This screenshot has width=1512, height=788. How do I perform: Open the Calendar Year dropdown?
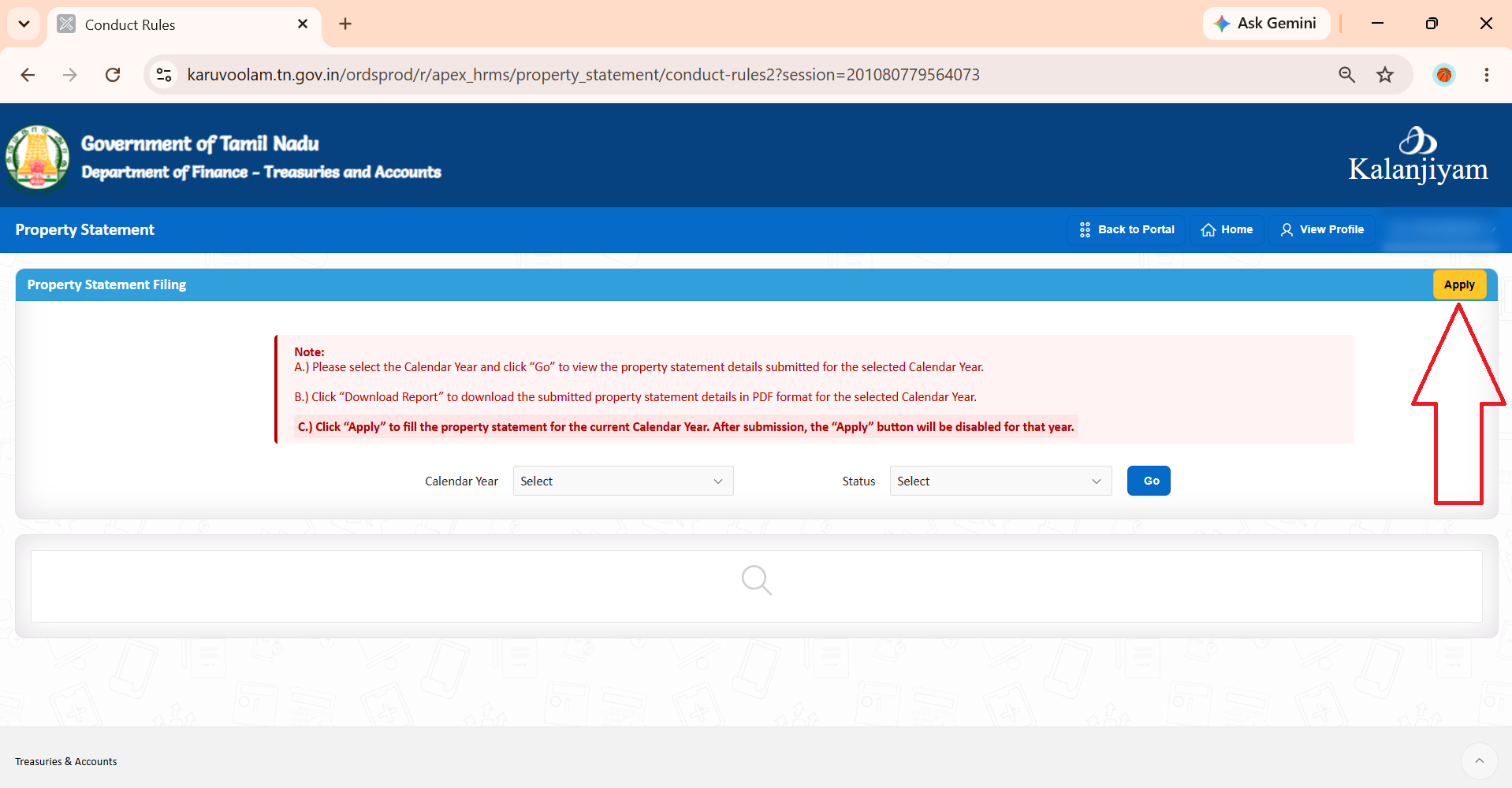(623, 481)
